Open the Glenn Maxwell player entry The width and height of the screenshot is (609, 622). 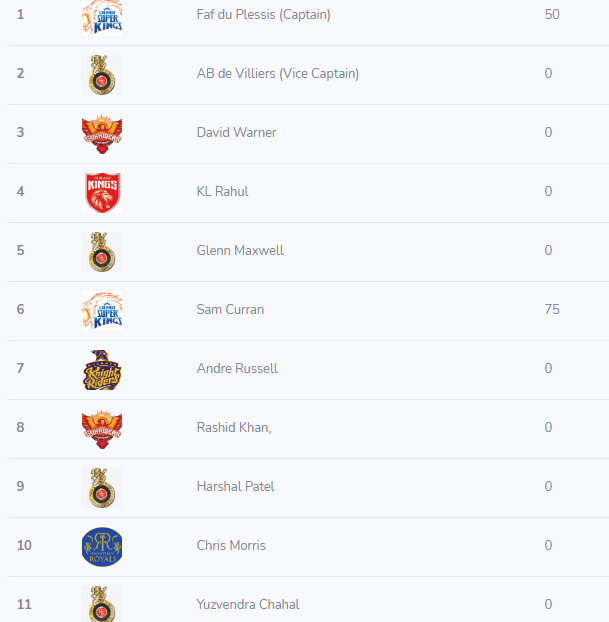pos(240,251)
